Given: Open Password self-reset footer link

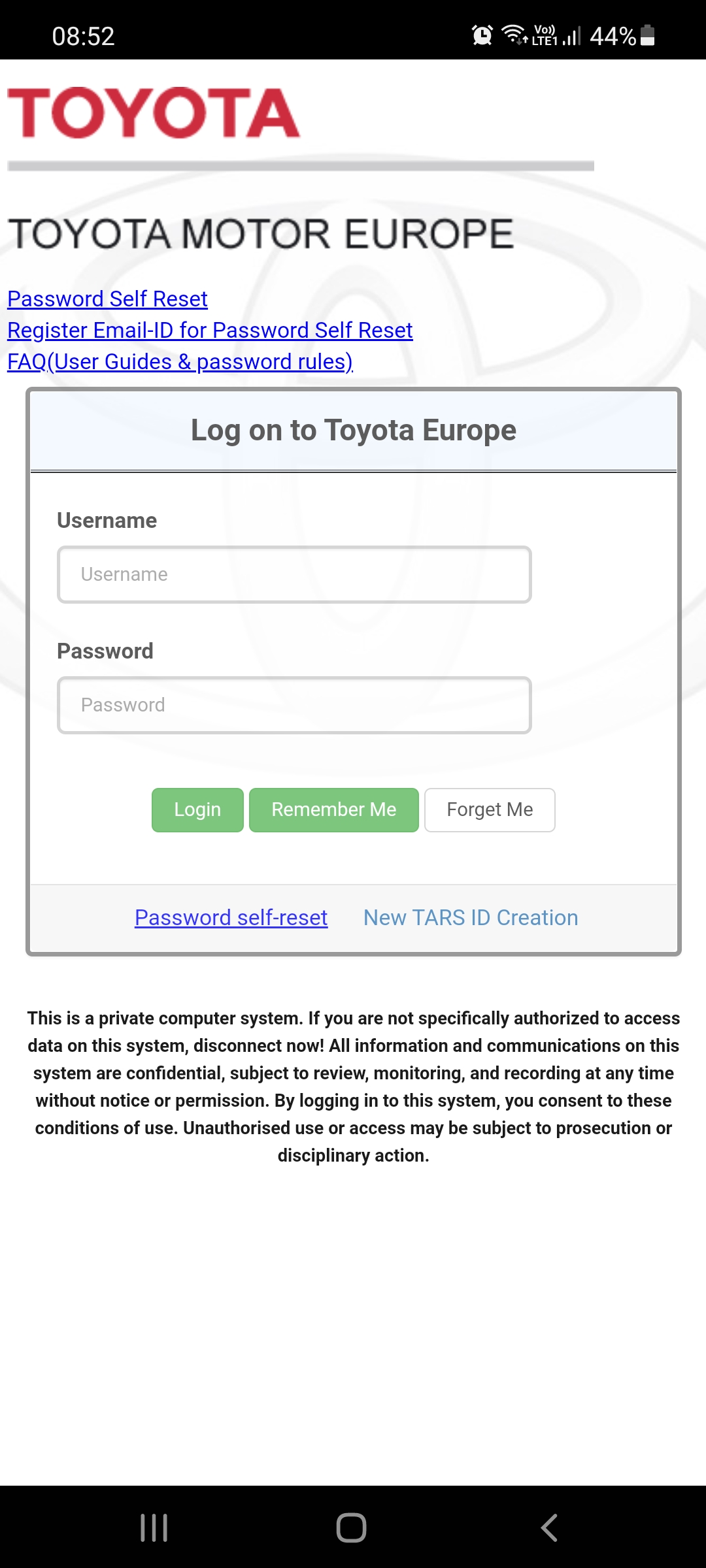Looking at the screenshot, I should (231, 917).
